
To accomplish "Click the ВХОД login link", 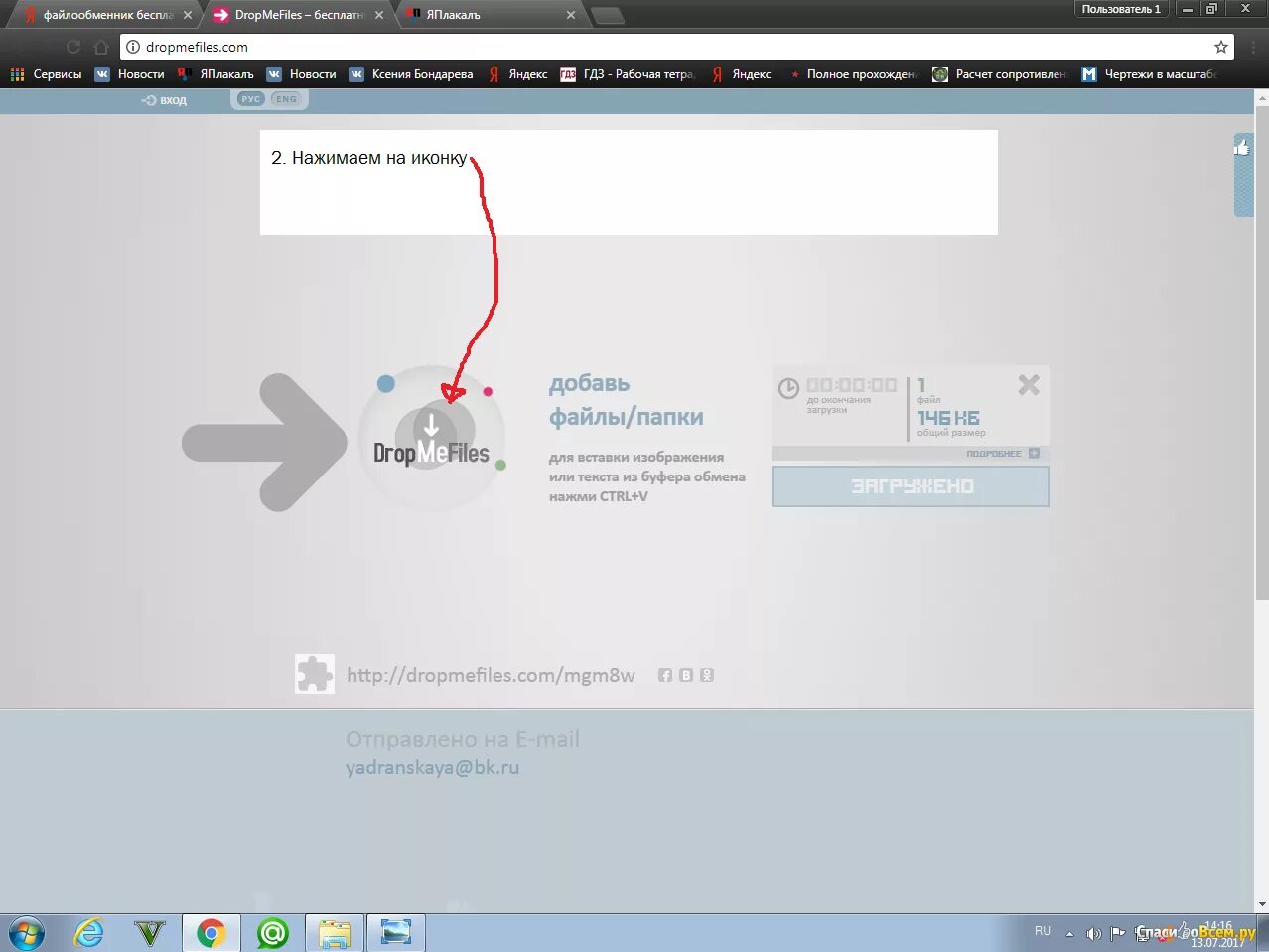I will [x=164, y=100].
